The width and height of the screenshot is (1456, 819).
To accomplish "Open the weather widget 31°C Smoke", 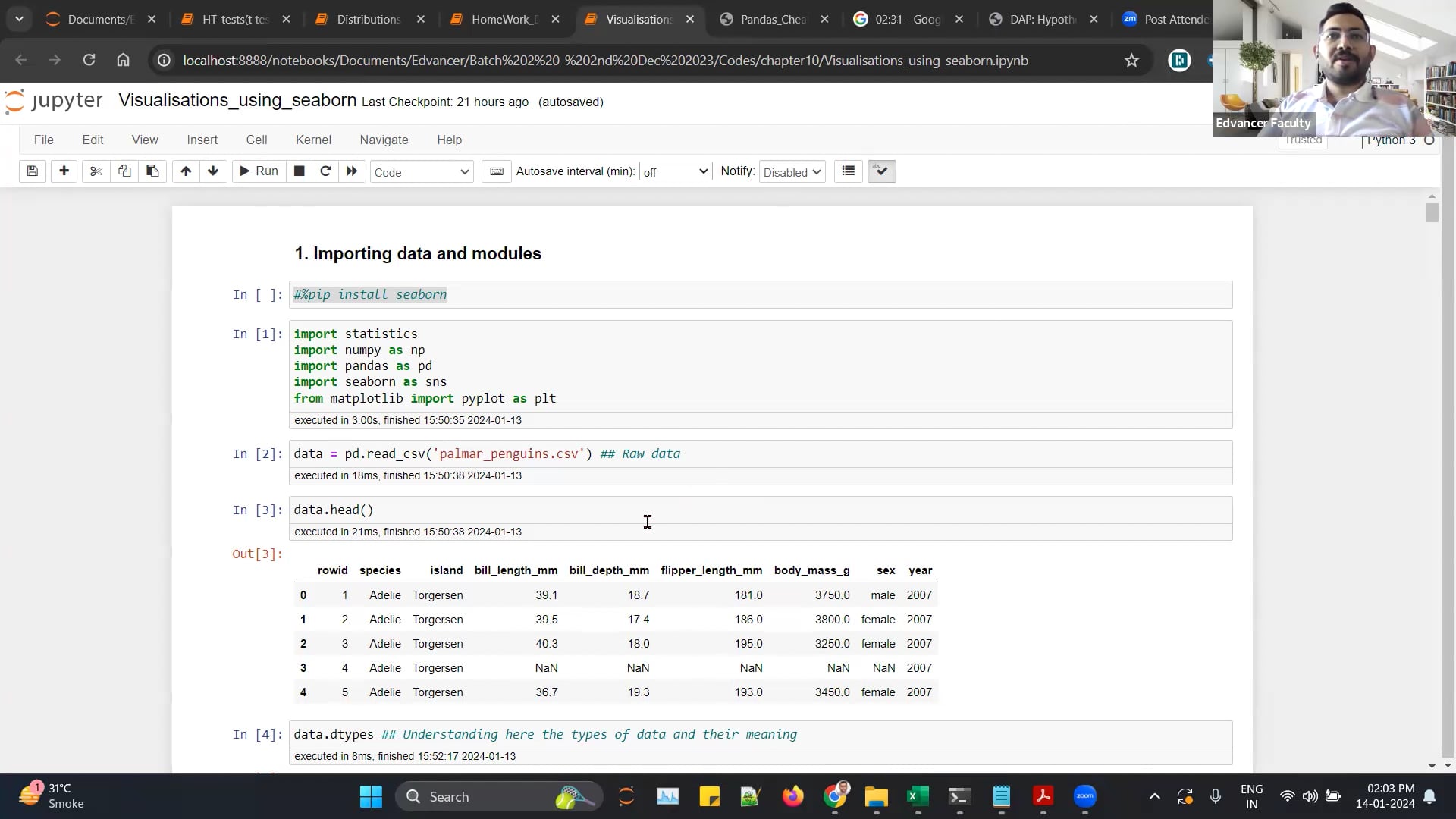I will coord(52,796).
